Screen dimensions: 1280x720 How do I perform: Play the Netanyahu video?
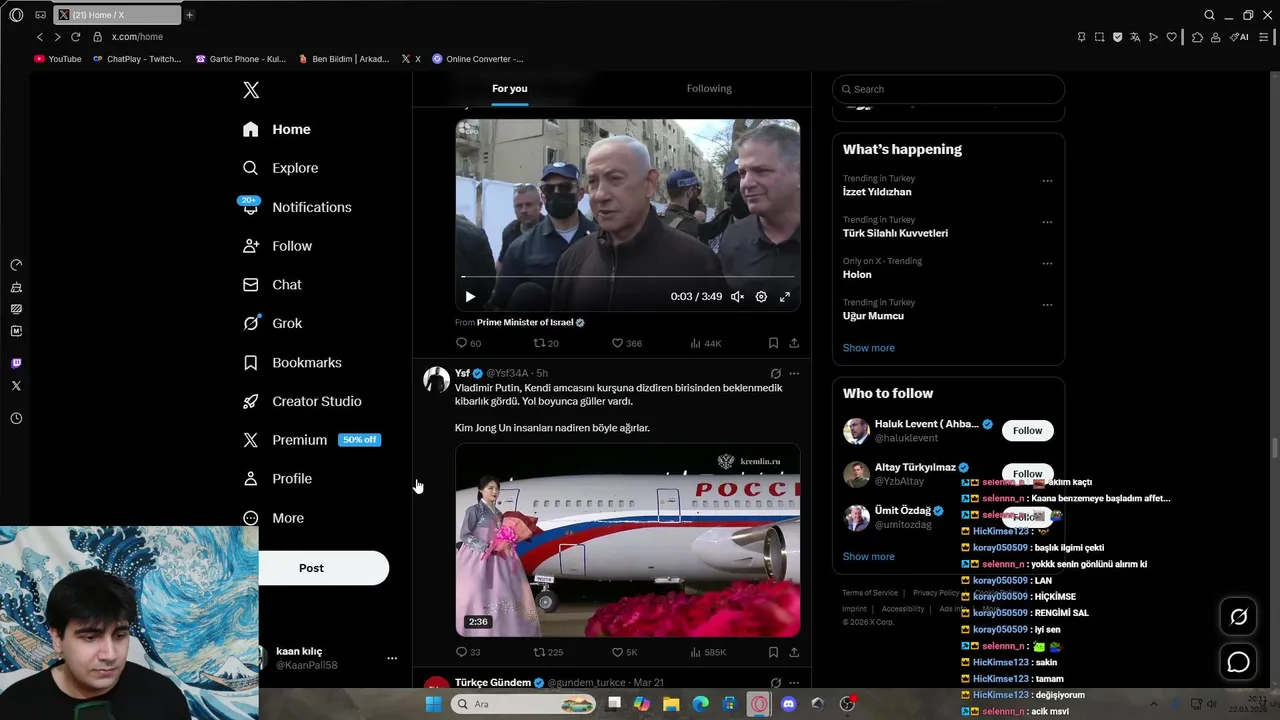[470, 297]
